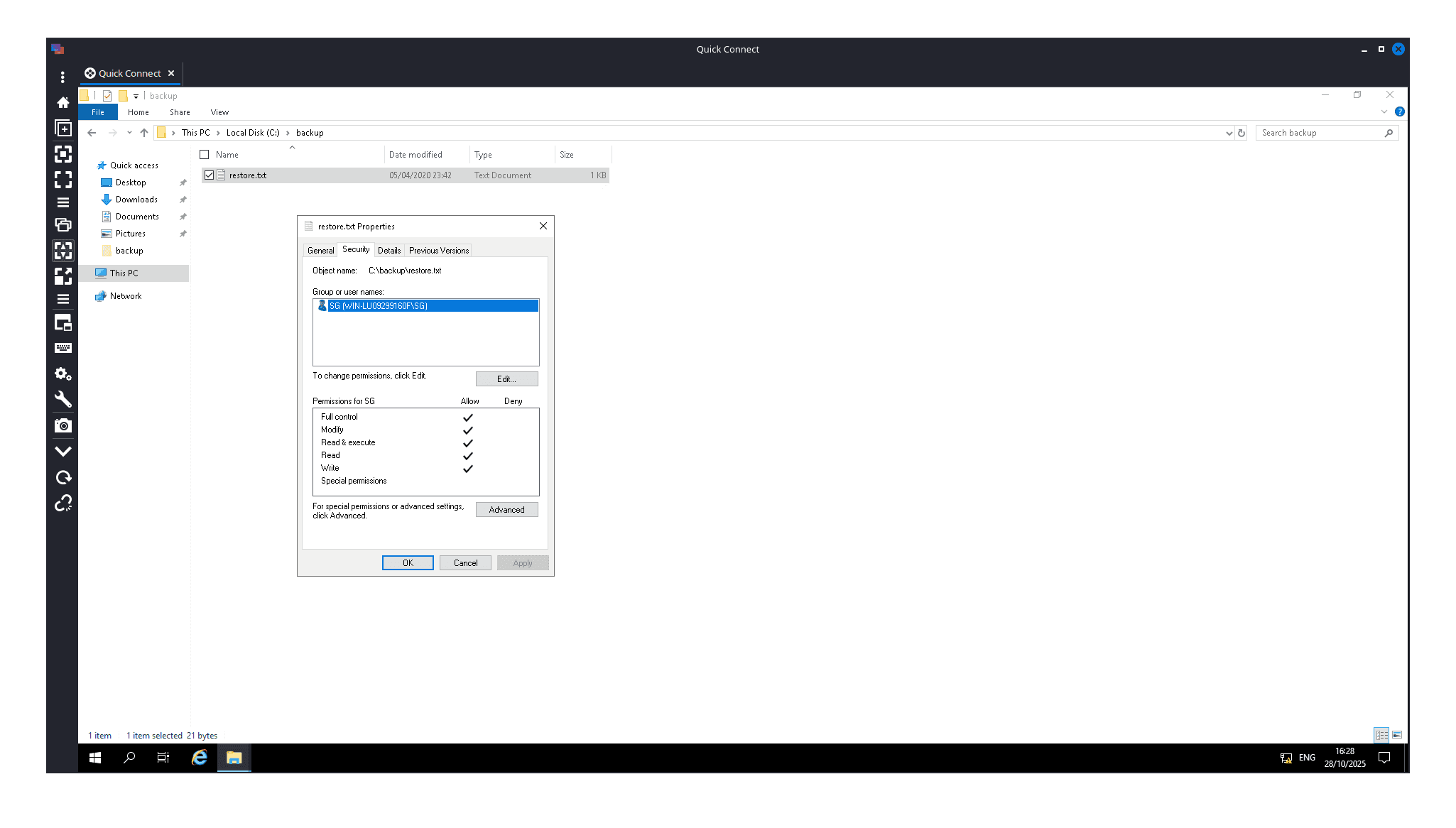Expand the address bar history dropdown

tap(1229, 133)
